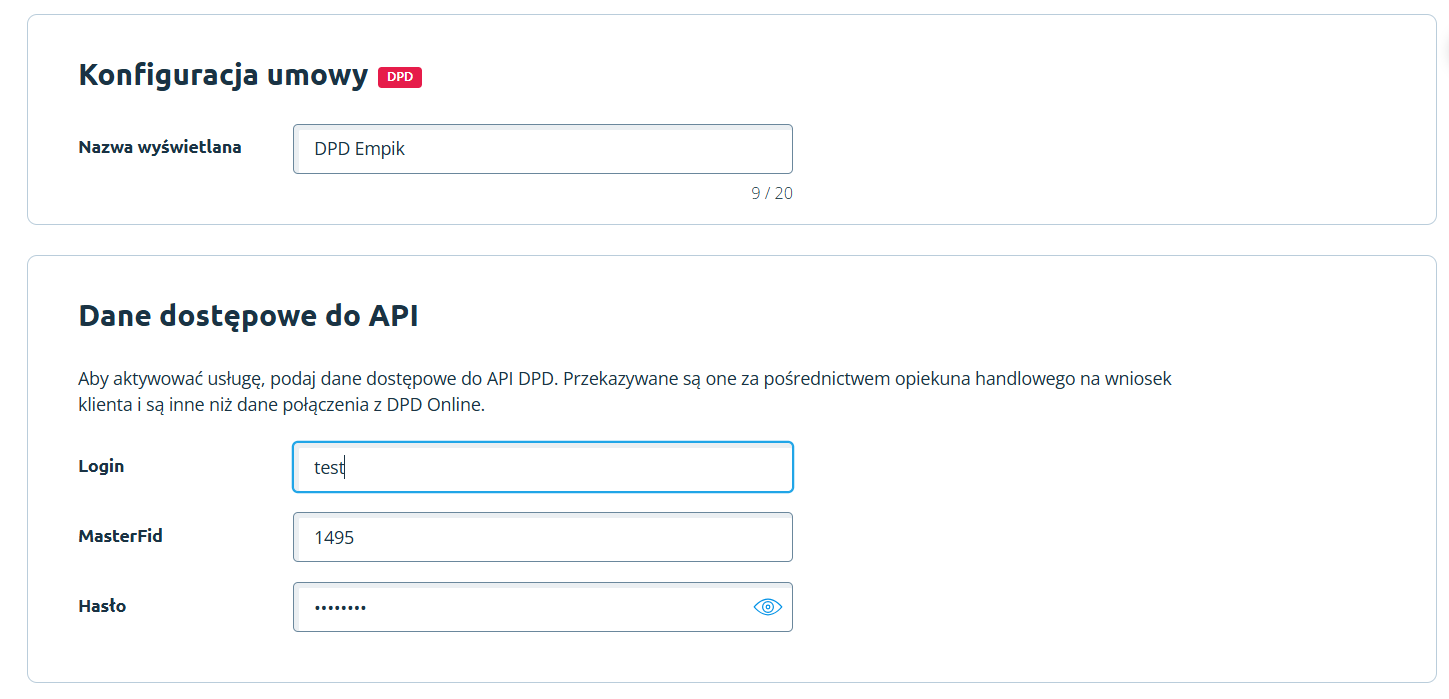Screen dimensions: 1449x699
Task: Click the 1495 value in MasterFid
Action: (x=334, y=538)
